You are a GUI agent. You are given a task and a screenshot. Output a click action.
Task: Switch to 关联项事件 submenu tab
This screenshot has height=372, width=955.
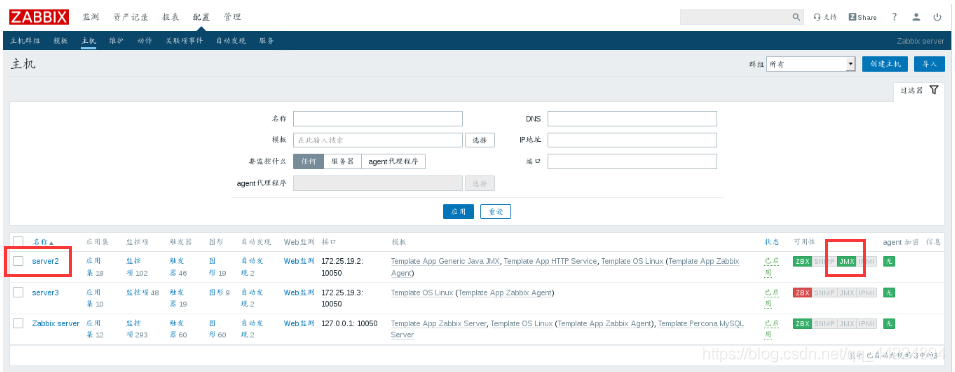click(x=185, y=41)
